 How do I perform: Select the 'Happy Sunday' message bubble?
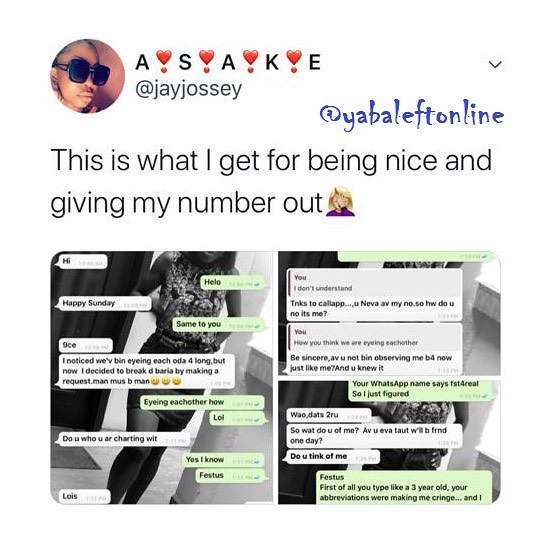point(104,304)
